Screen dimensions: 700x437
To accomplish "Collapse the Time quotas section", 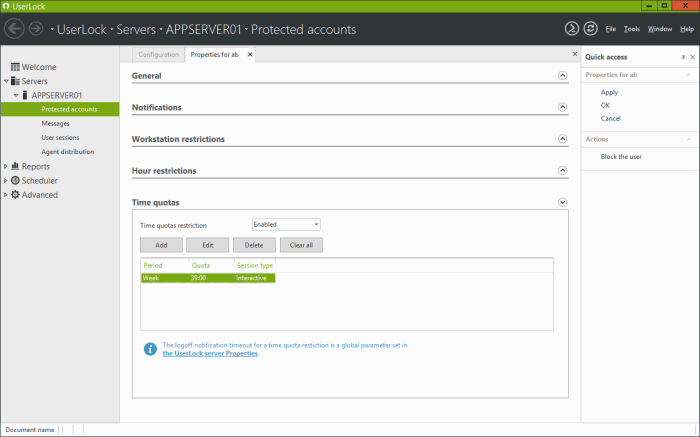I will pos(562,203).
